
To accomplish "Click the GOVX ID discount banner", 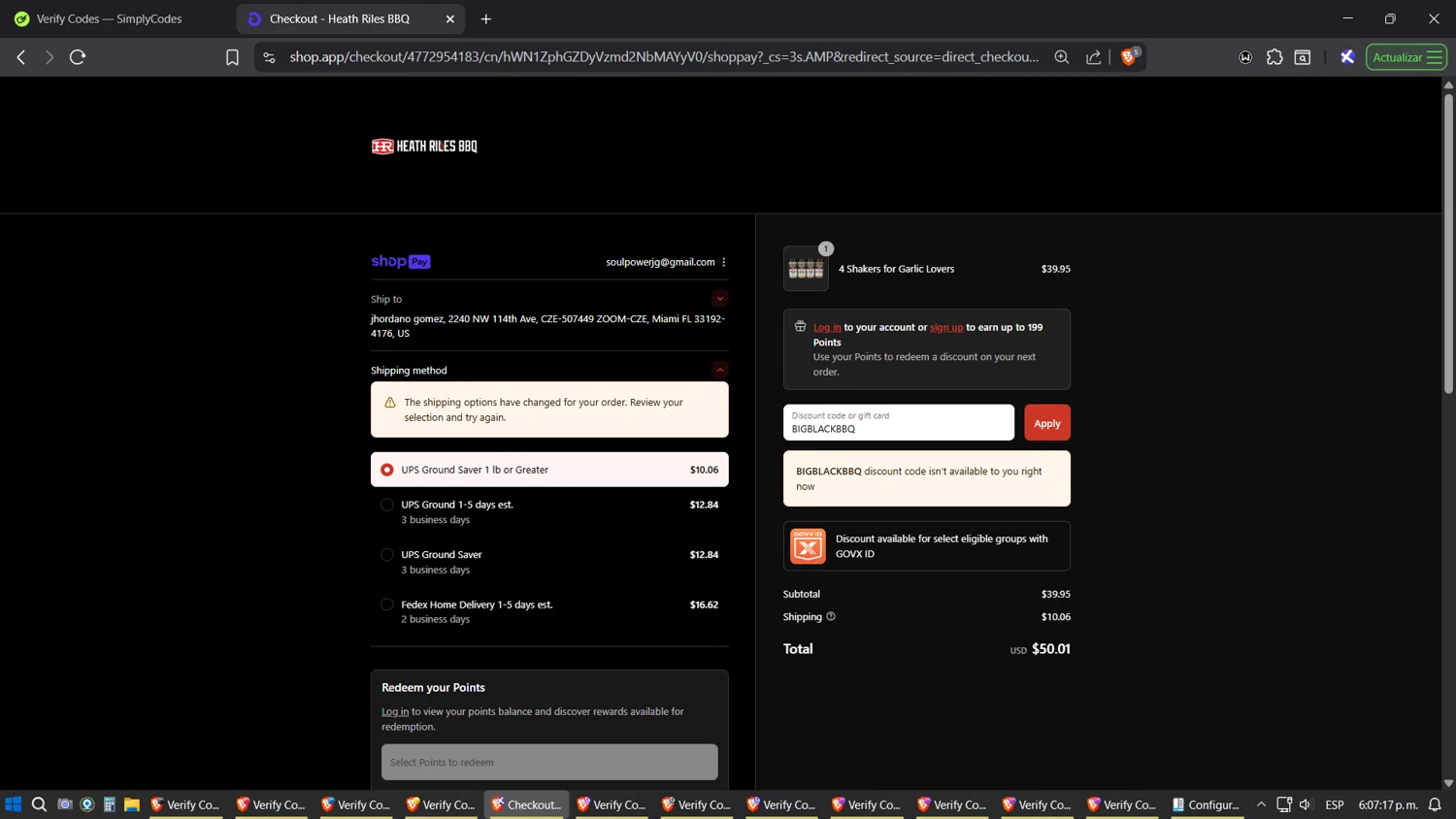I will coord(927,546).
